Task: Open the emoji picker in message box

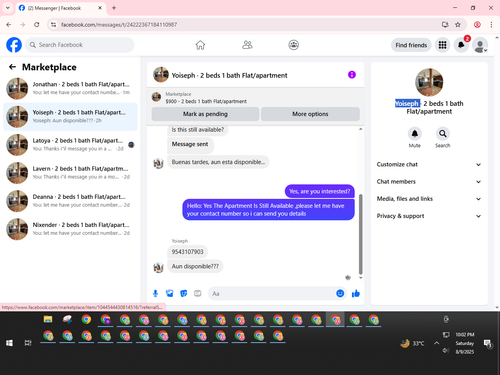Action: coord(340,293)
